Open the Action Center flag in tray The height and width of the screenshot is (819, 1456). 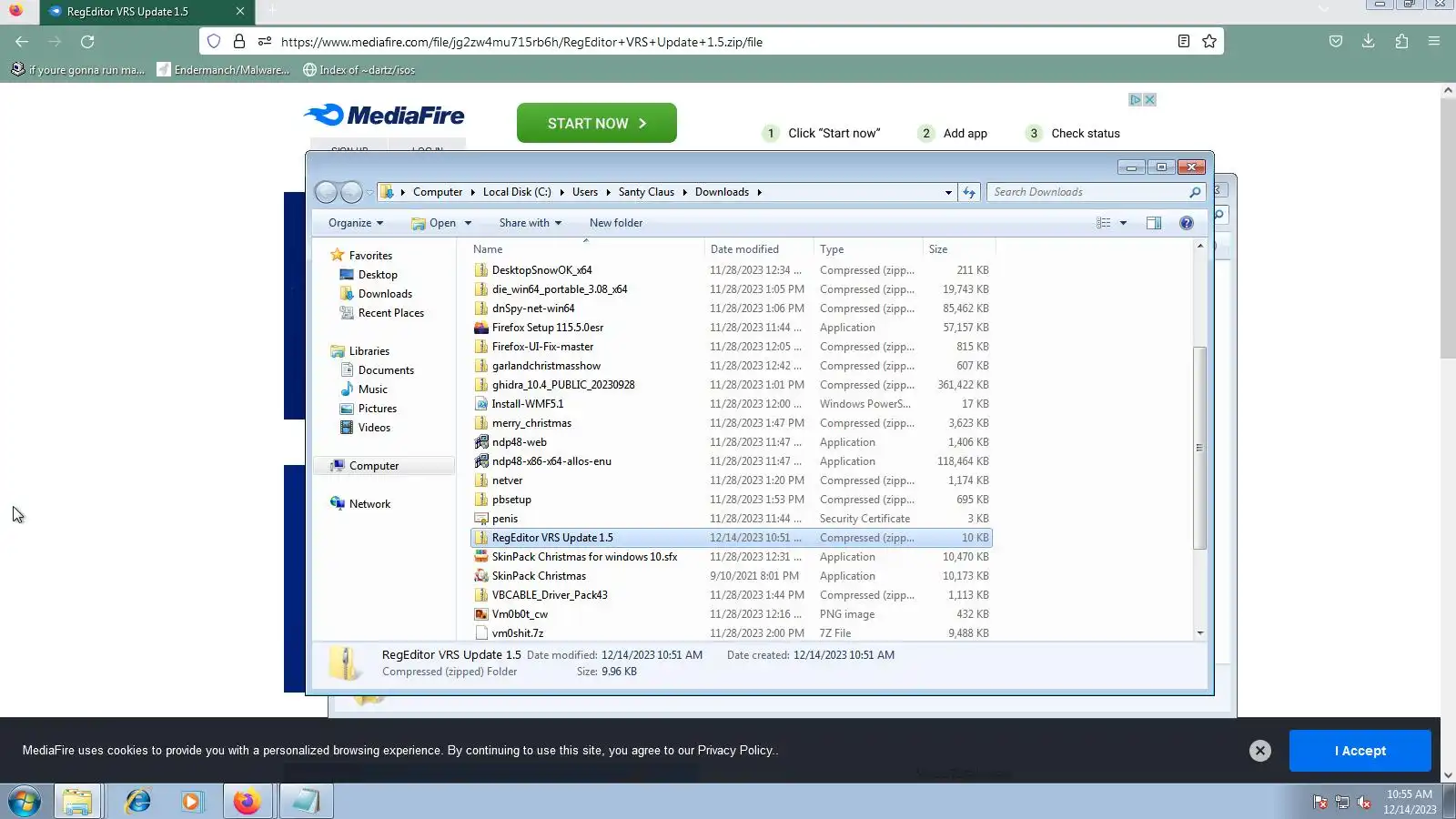coord(1320,802)
